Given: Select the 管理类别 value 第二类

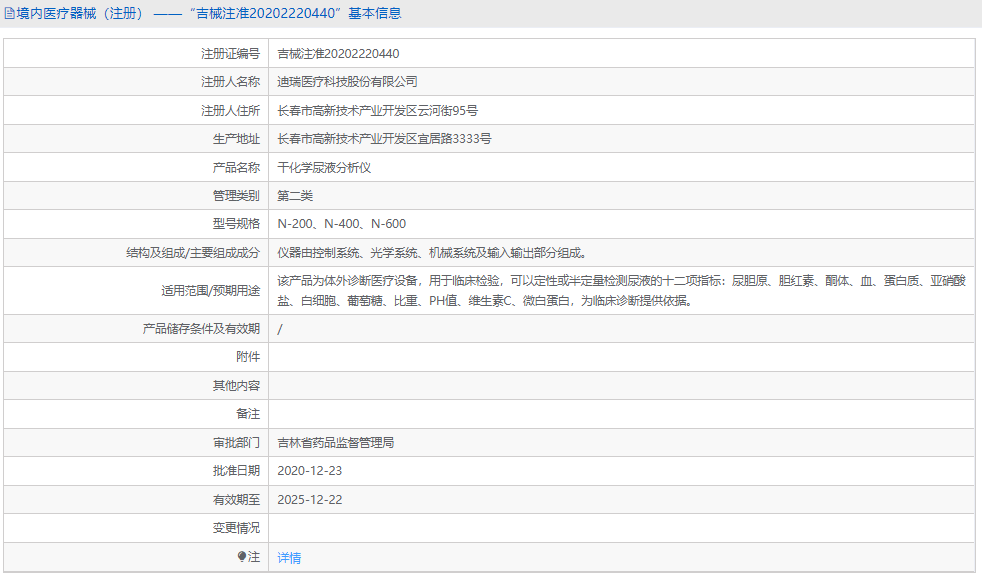Looking at the screenshot, I should coord(299,195).
